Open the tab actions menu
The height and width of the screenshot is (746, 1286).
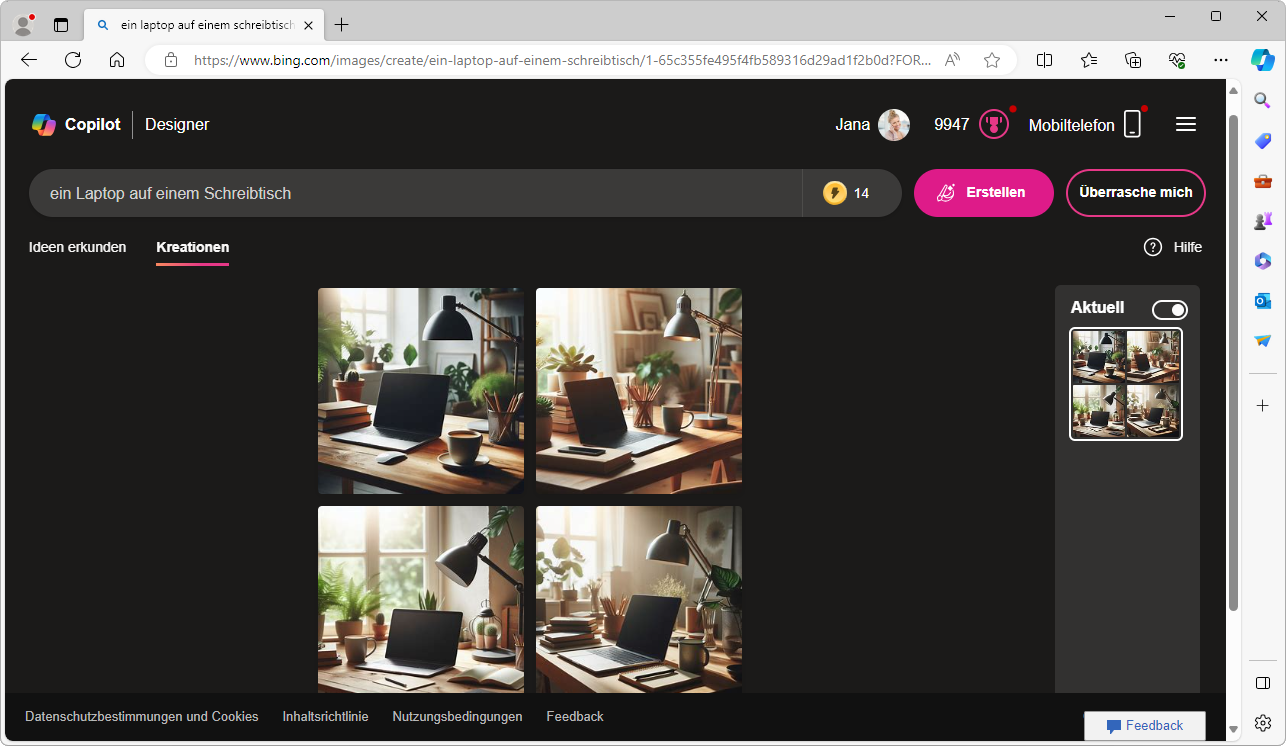coord(61,25)
